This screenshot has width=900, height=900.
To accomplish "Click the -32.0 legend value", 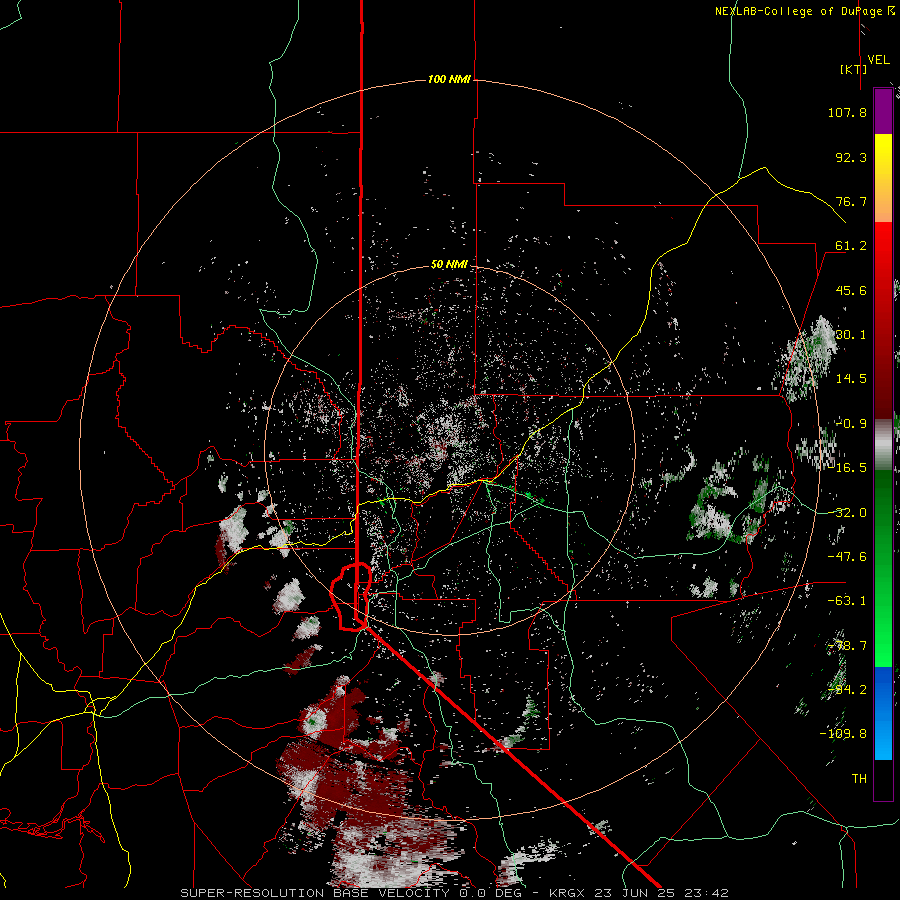I will tap(847, 513).
